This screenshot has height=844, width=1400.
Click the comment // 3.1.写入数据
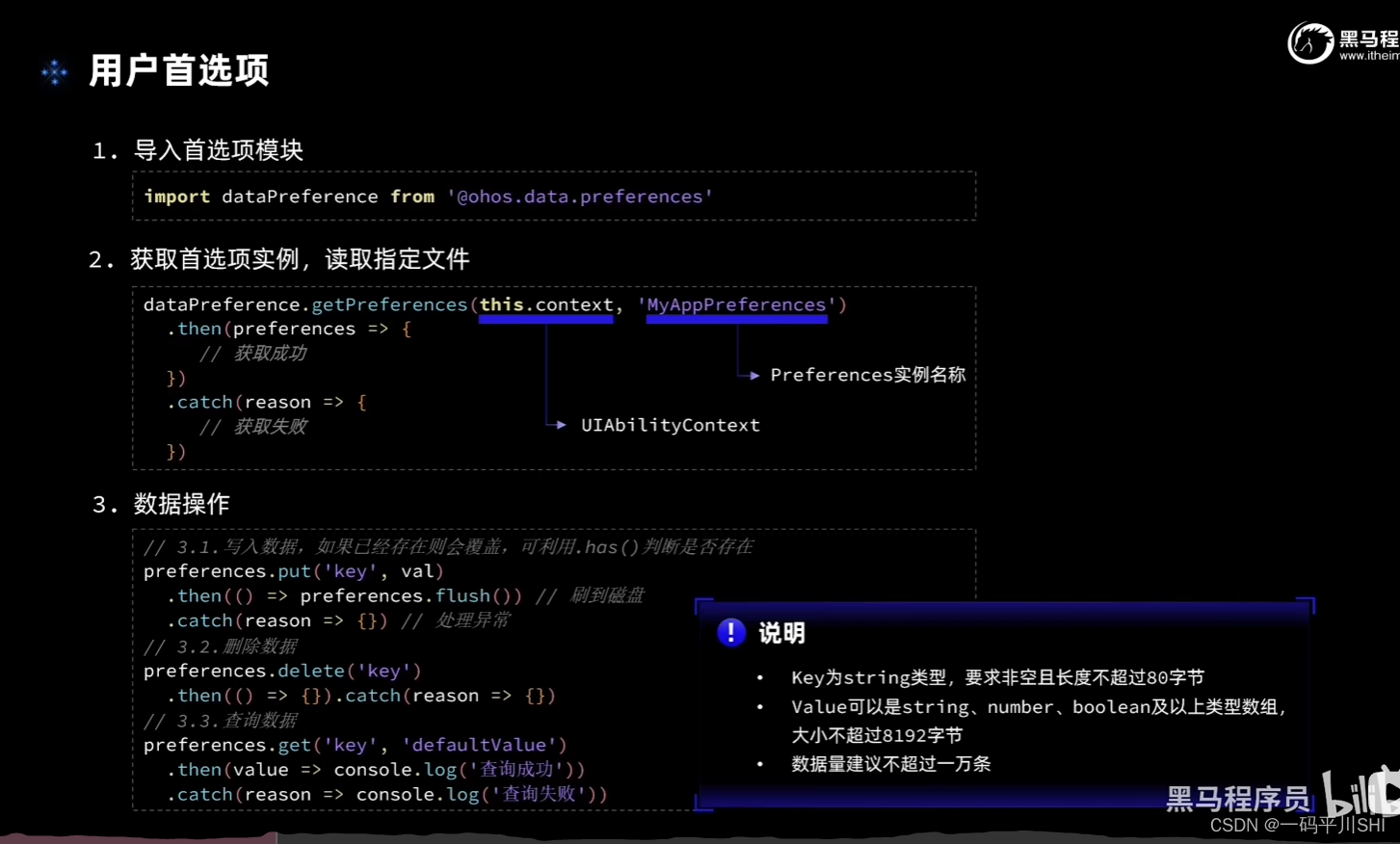(448, 547)
